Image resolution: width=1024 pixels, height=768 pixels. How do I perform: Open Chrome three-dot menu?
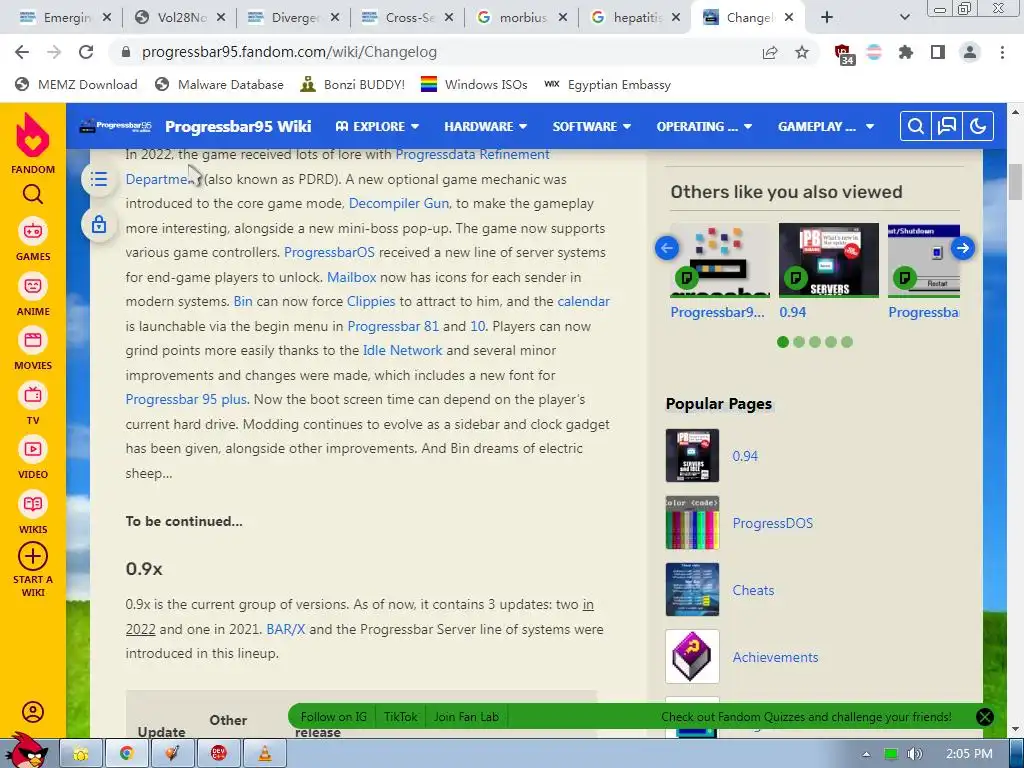pyautogui.click(x=1002, y=52)
